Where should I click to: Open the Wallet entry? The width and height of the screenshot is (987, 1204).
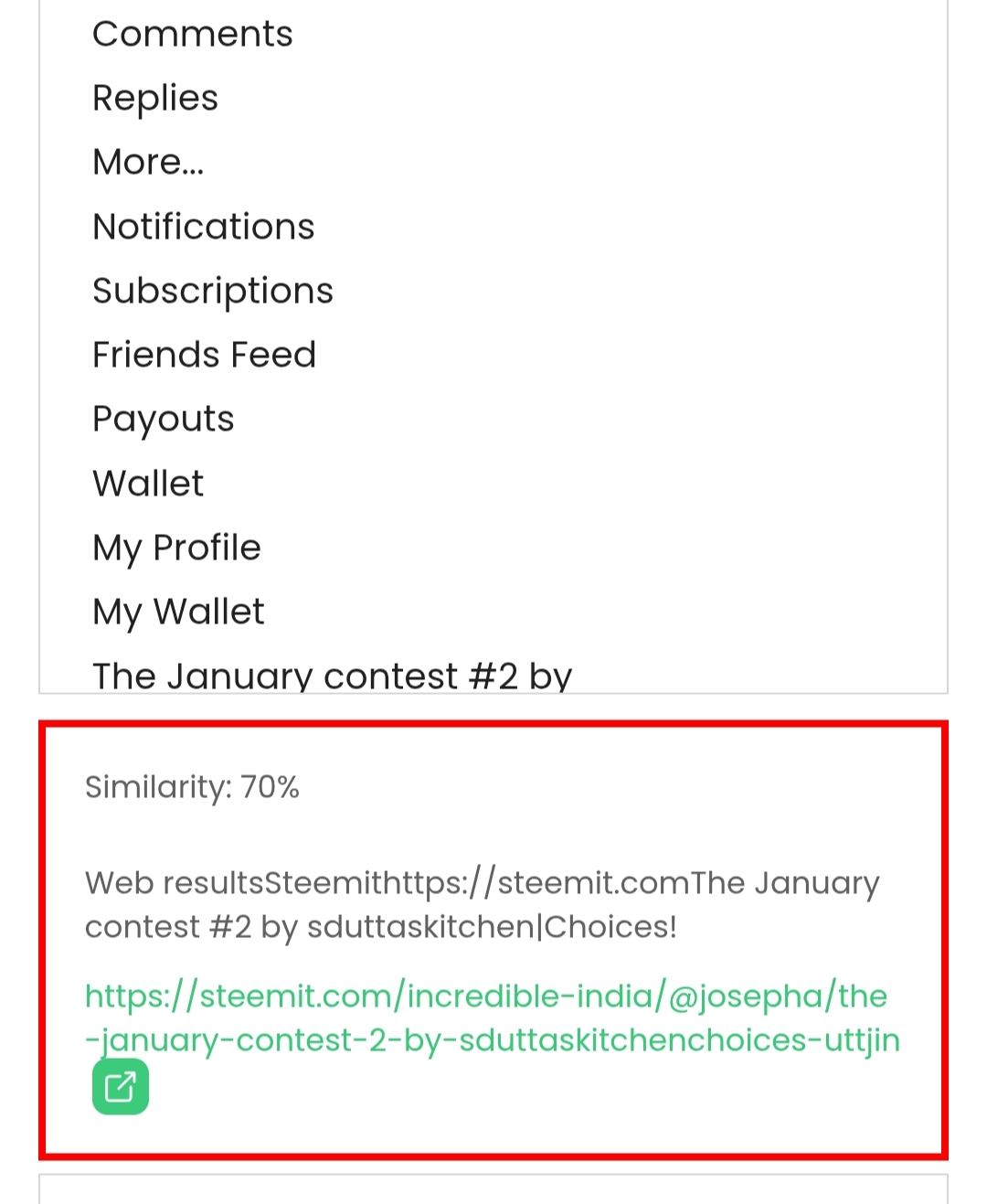148,483
